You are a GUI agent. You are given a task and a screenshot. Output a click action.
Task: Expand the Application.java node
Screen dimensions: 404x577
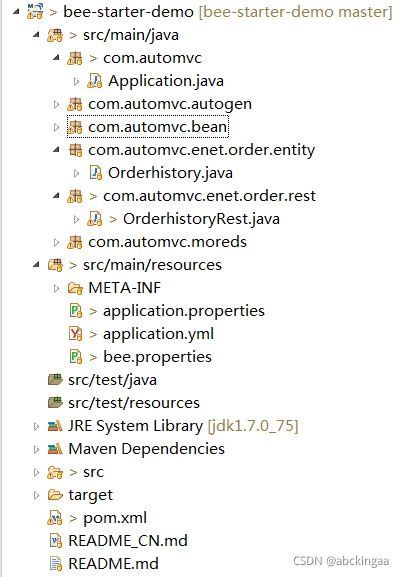[x=76, y=81]
